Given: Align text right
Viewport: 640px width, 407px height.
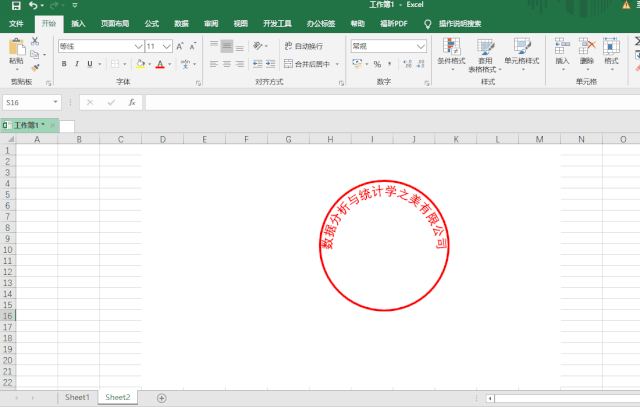Looking at the screenshot, I should pos(240,64).
